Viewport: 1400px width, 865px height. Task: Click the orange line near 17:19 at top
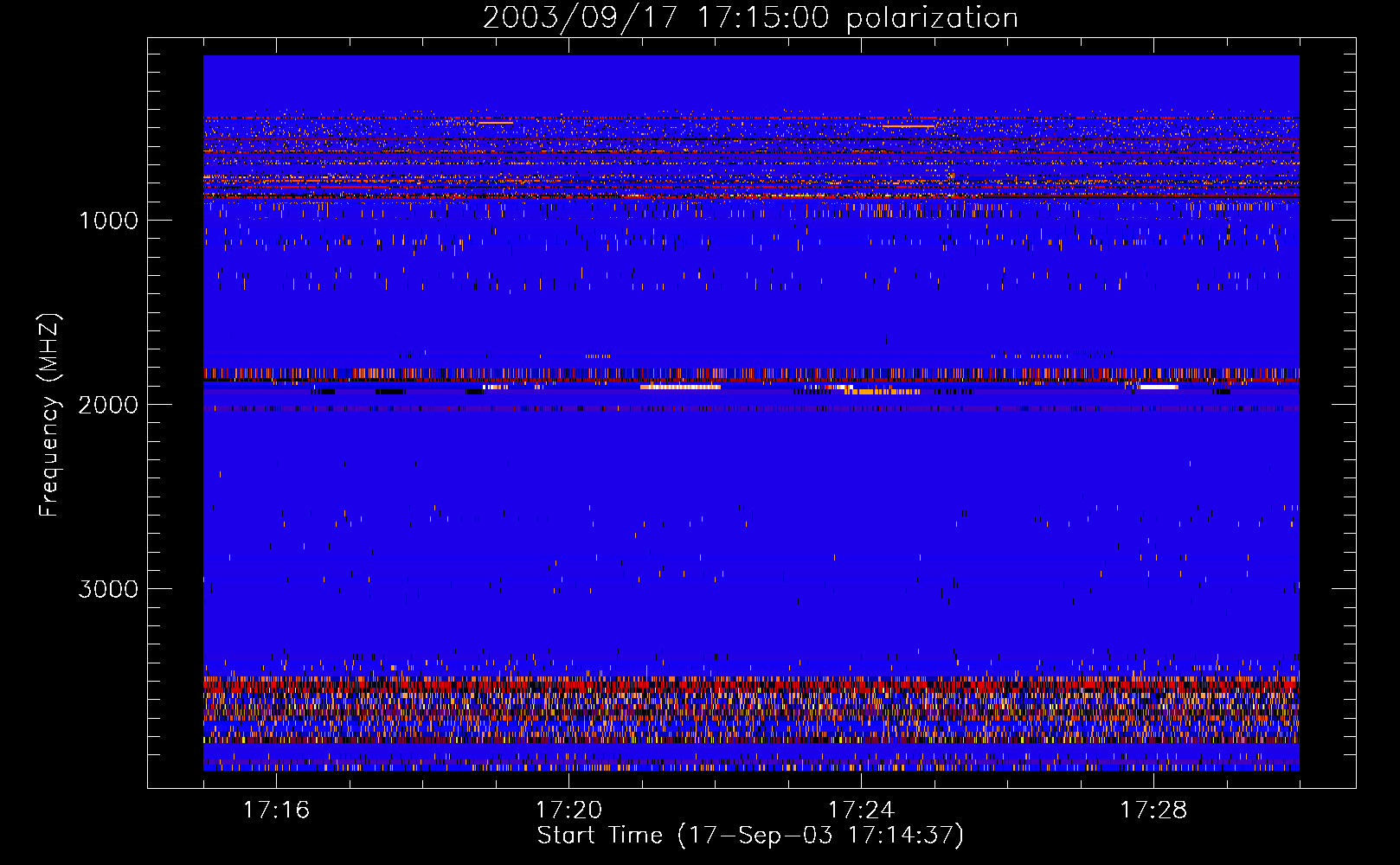click(x=495, y=123)
